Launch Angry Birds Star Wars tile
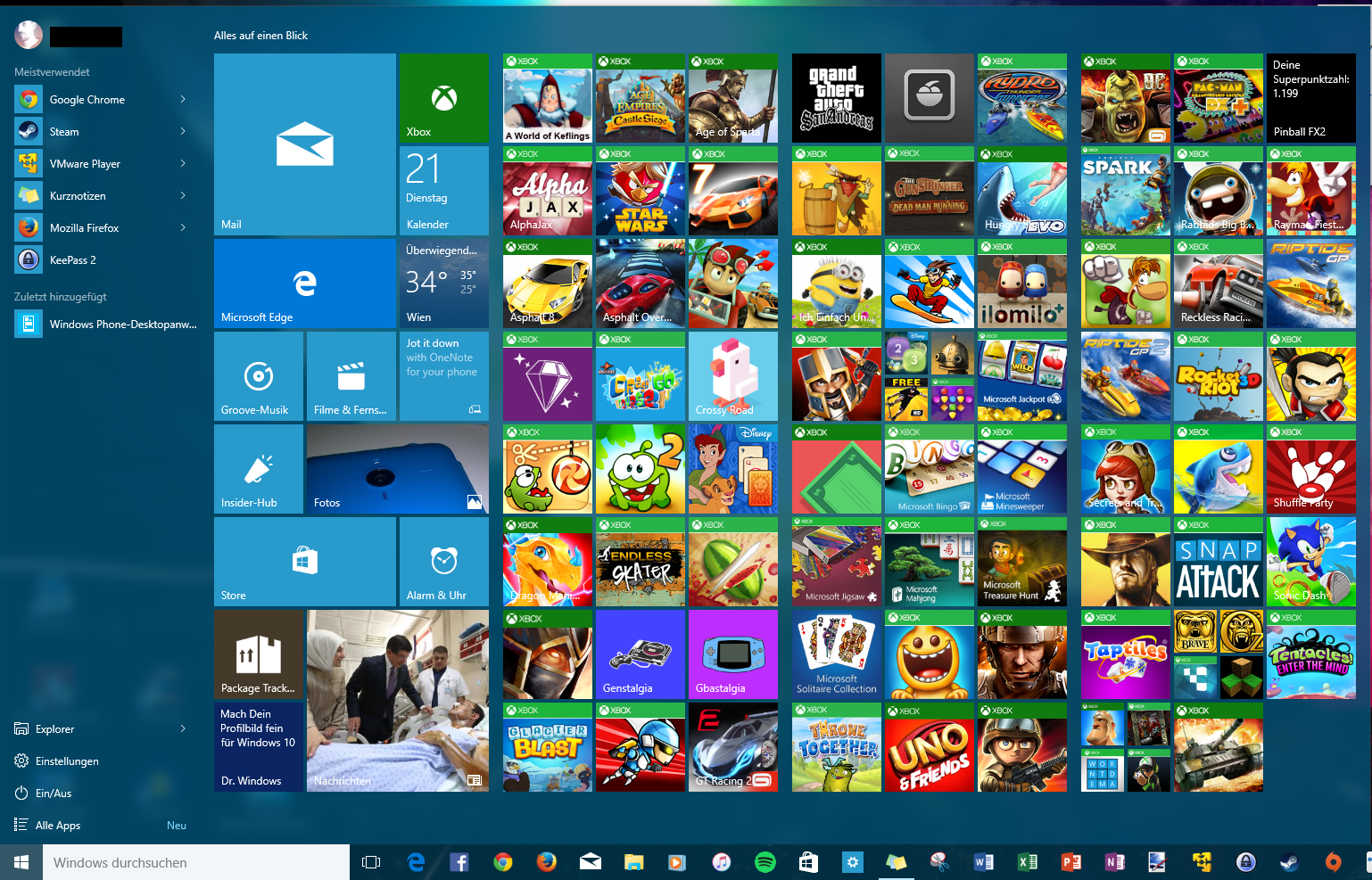This screenshot has width=1372, height=880. [641, 191]
